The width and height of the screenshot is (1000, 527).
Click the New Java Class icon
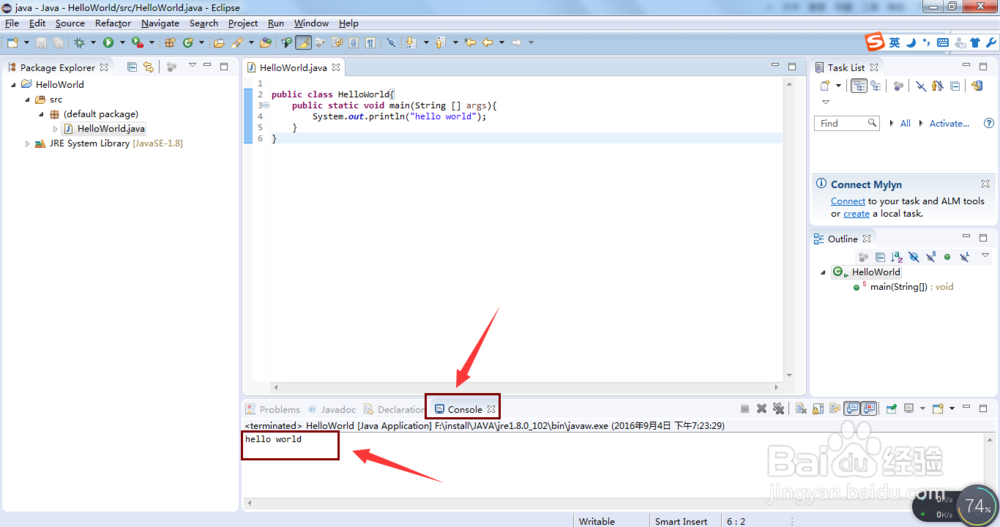[188, 43]
